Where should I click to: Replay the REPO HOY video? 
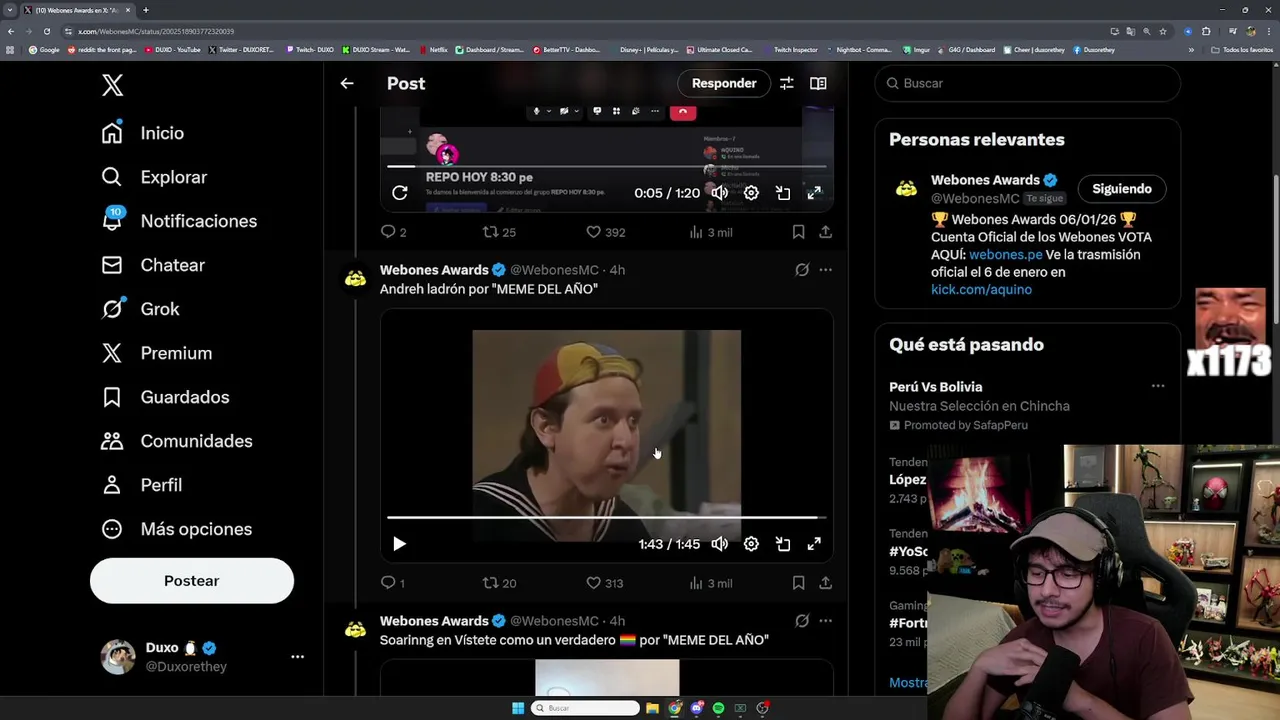pyautogui.click(x=400, y=193)
